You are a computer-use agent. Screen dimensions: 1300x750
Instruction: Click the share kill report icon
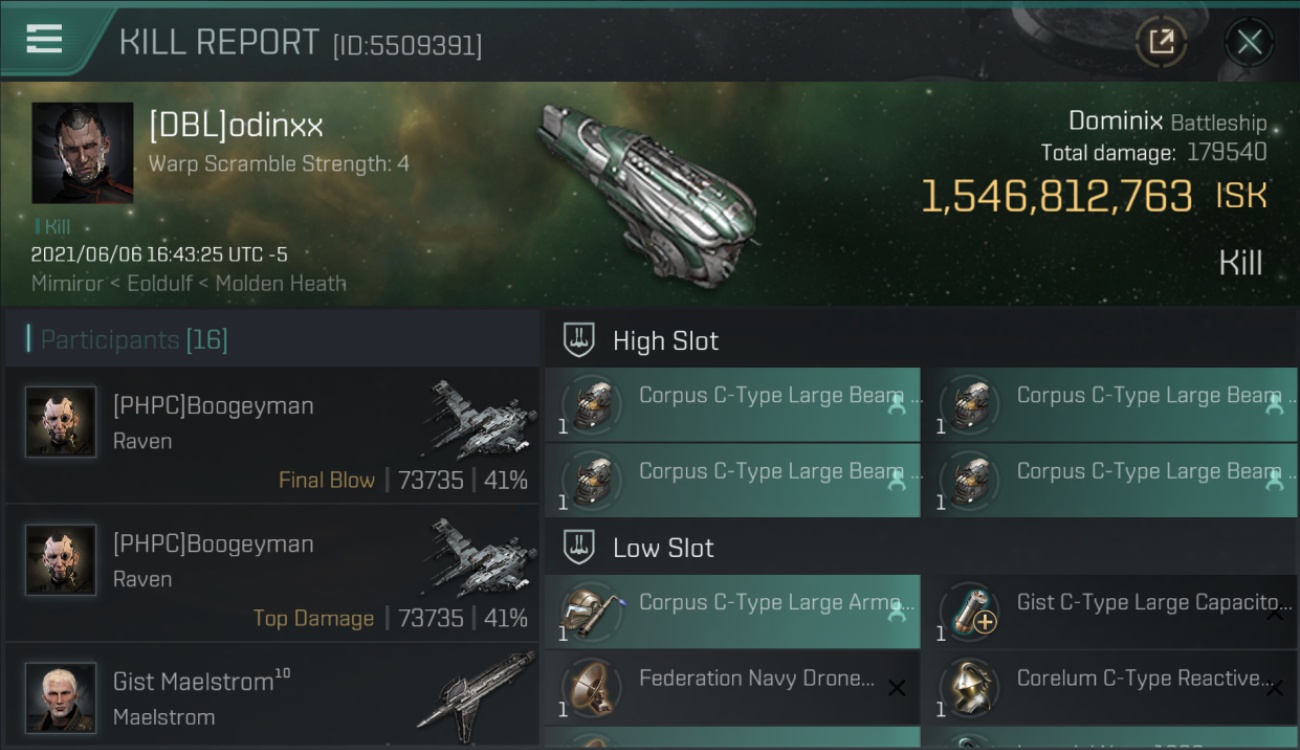coord(1161,42)
